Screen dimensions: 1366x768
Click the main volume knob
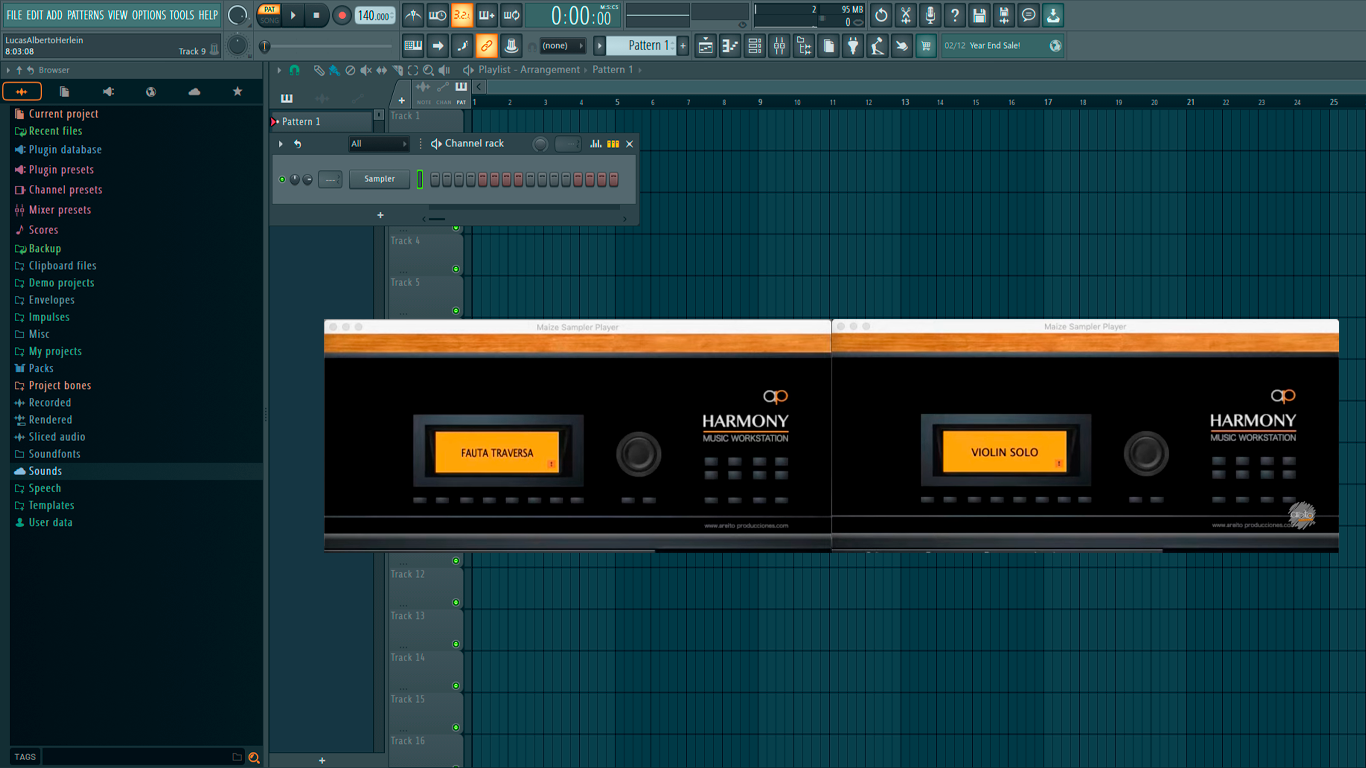point(238,15)
